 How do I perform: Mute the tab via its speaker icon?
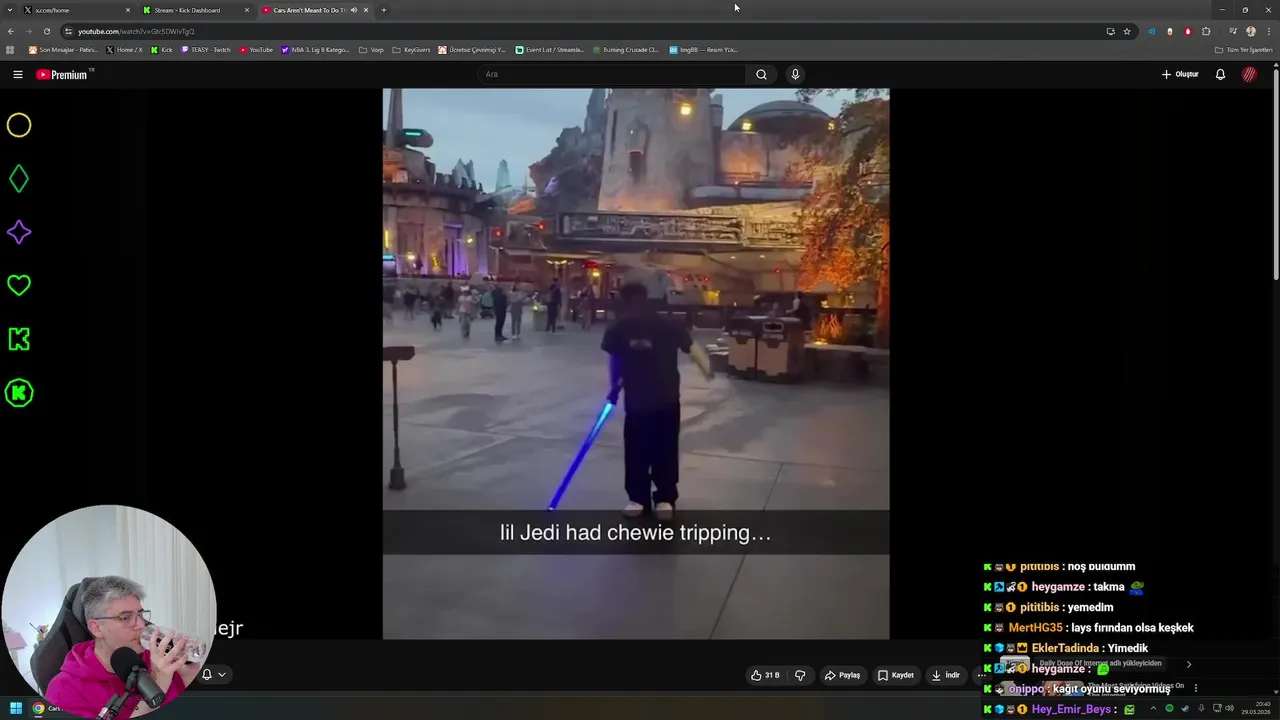point(354,10)
